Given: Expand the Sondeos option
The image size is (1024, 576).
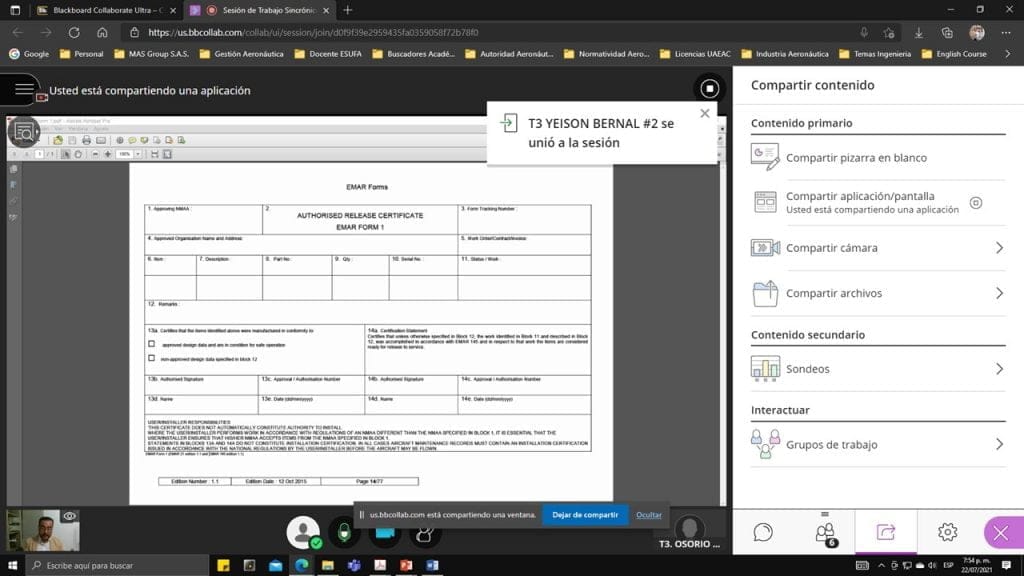Looking at the screenshot, I should click(998, 369).
